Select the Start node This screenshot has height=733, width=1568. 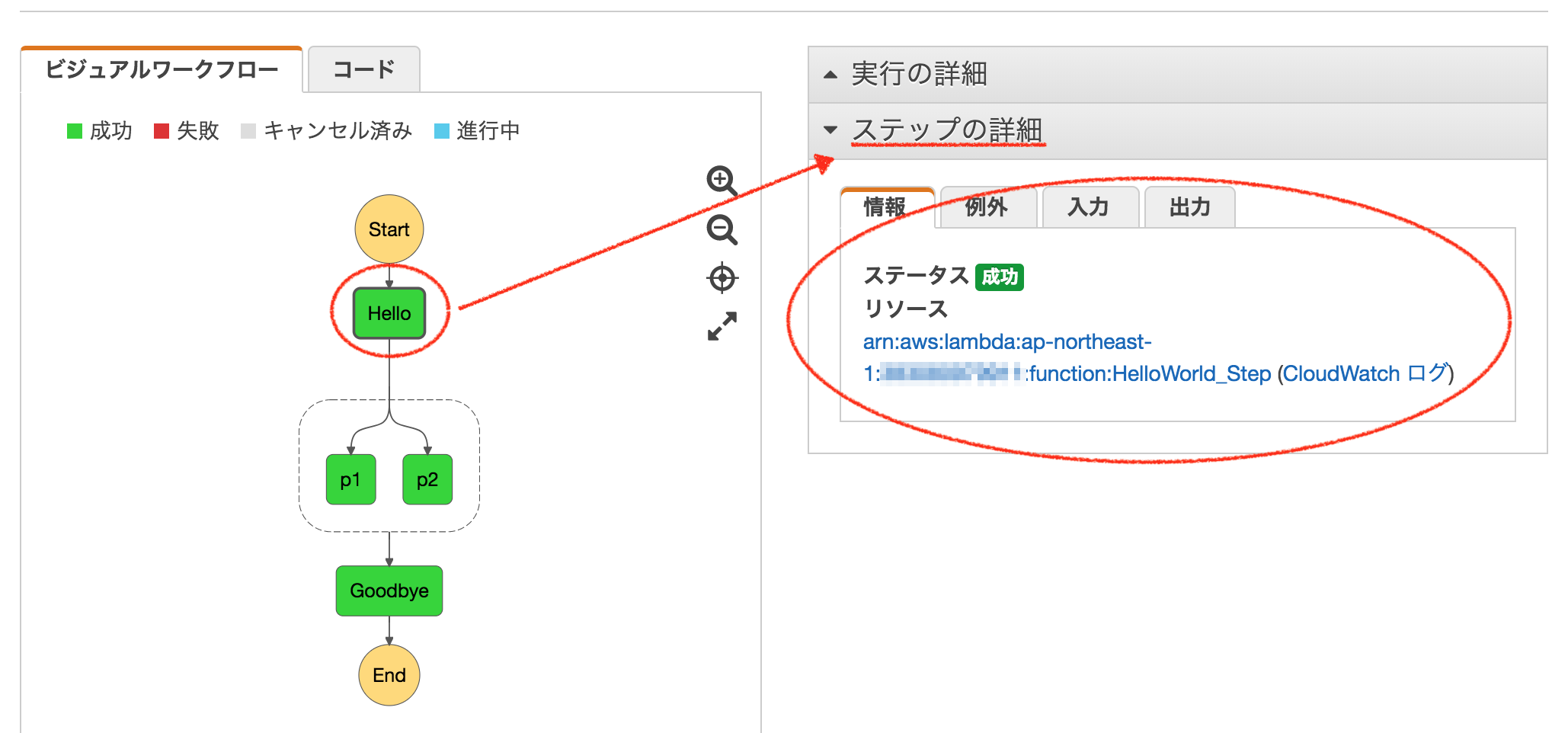[x=389, y=229]
